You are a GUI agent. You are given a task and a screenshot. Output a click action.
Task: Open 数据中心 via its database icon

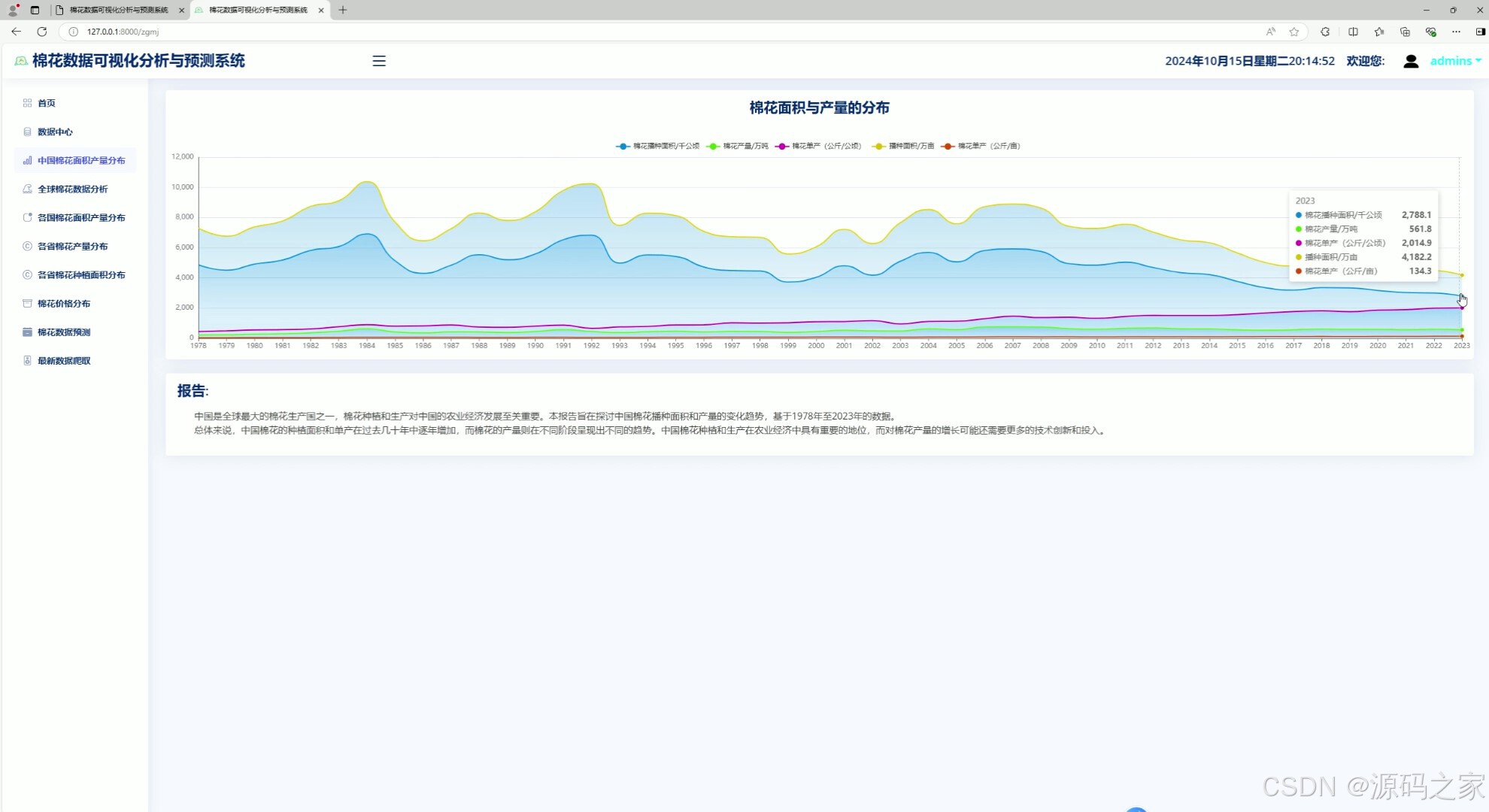(27, 132)
